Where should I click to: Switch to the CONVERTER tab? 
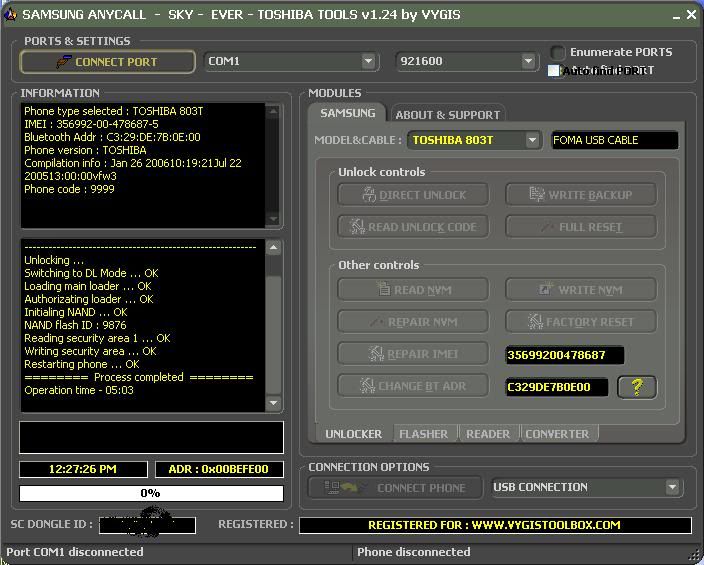click(557, 434)
